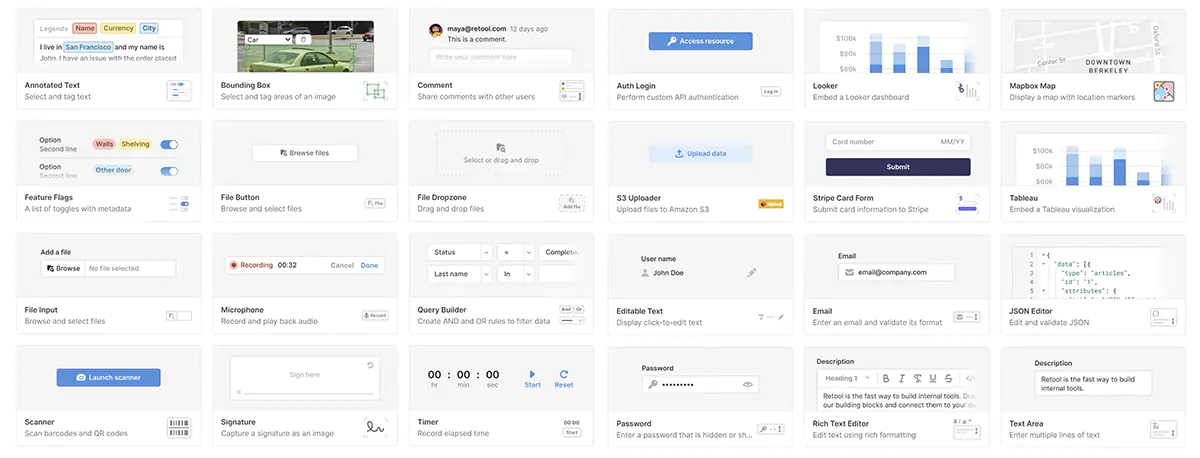Click the Rich Text Editor component icon
The image size is (1200, 458).
pyautogui.click(x=966, y=428)
